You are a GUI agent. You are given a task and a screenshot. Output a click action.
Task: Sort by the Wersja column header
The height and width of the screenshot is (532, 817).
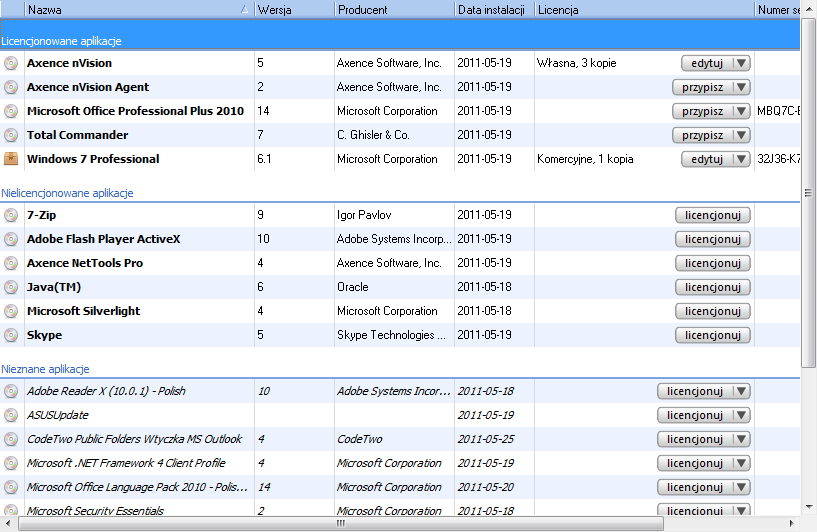[294, 9]
